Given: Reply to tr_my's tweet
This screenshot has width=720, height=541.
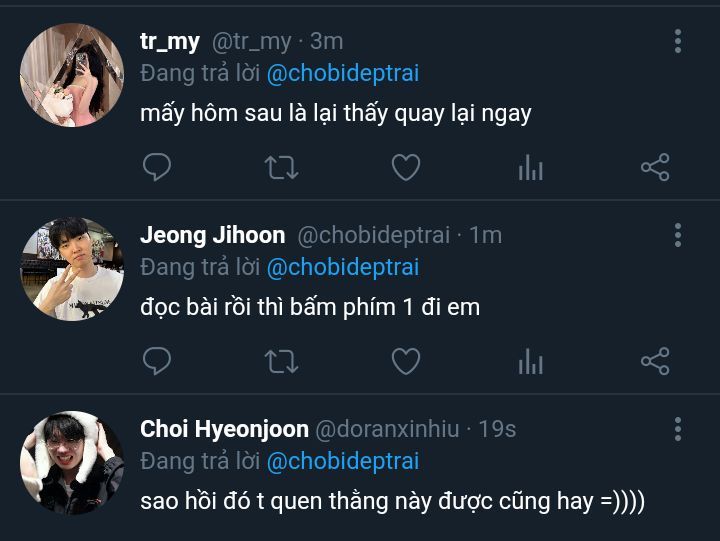Looking at the screenshot, I should [157, 167].
